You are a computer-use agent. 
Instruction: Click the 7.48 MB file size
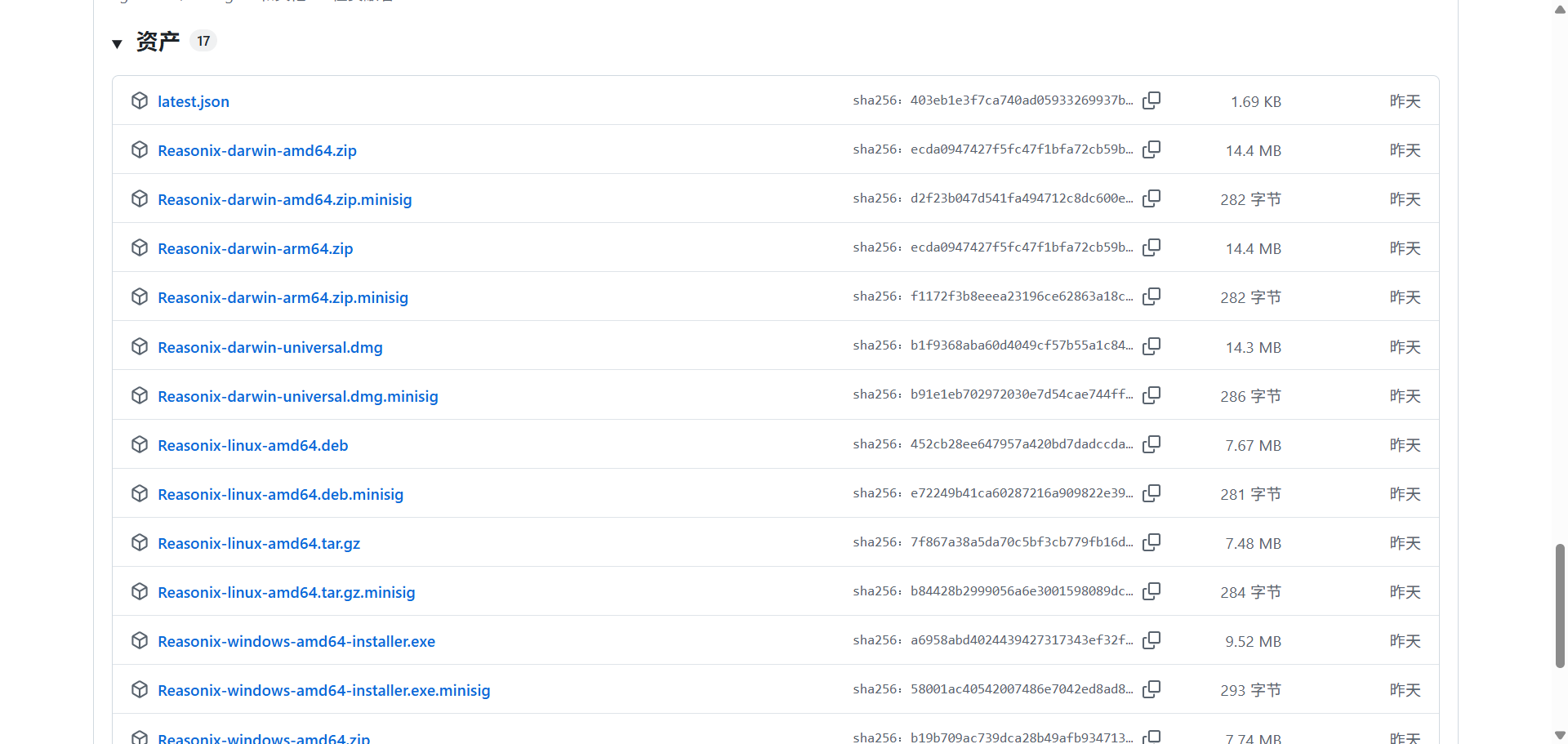tap(1254, 544)
